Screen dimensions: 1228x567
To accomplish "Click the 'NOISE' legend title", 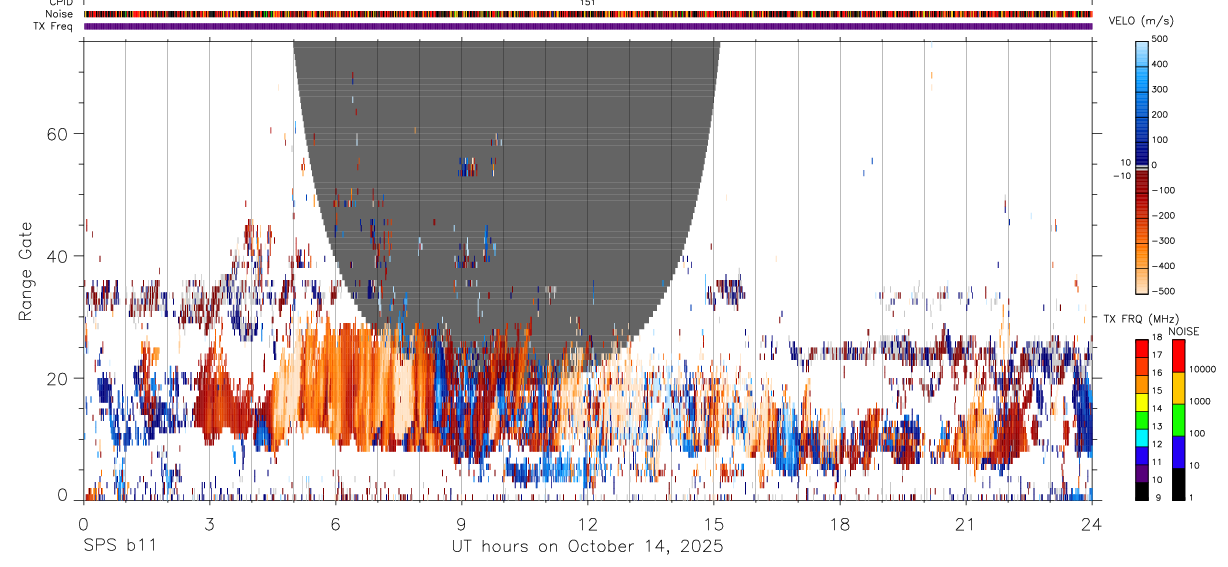I will [1185, 331].
